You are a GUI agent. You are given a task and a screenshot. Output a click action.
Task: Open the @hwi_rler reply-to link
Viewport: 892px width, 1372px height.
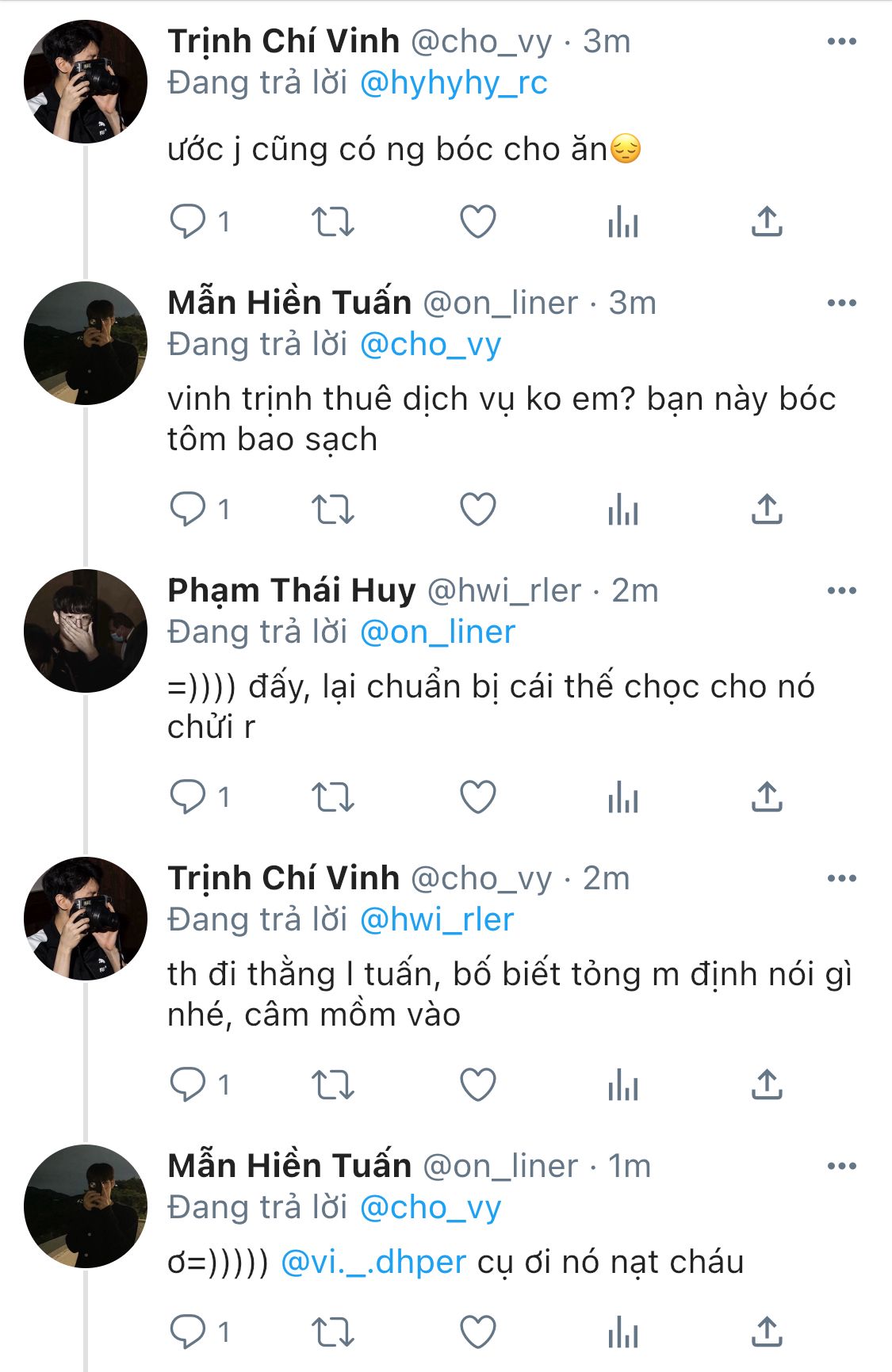437,920
